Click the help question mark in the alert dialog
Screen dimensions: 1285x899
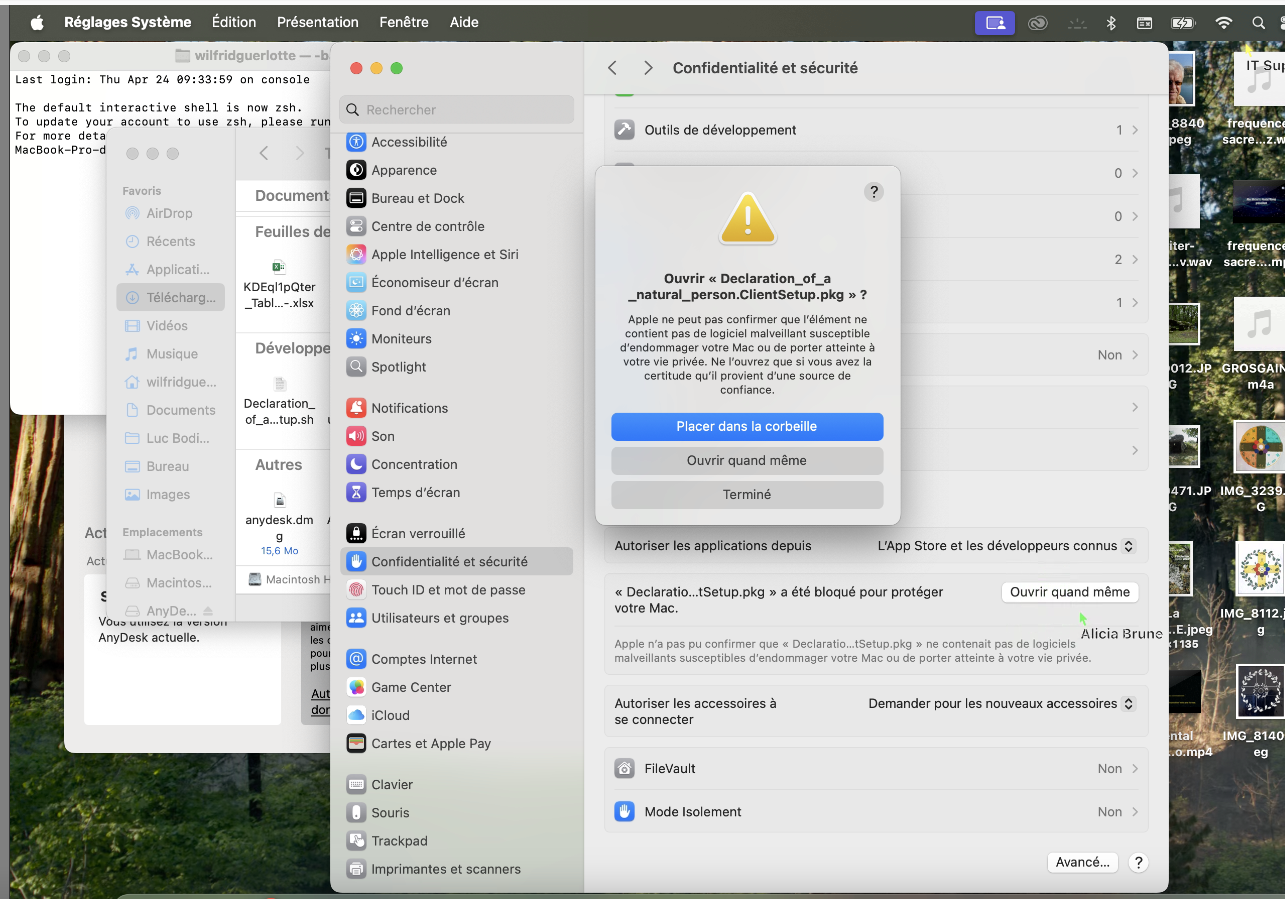pyautogui.click(x=873, y=192)
